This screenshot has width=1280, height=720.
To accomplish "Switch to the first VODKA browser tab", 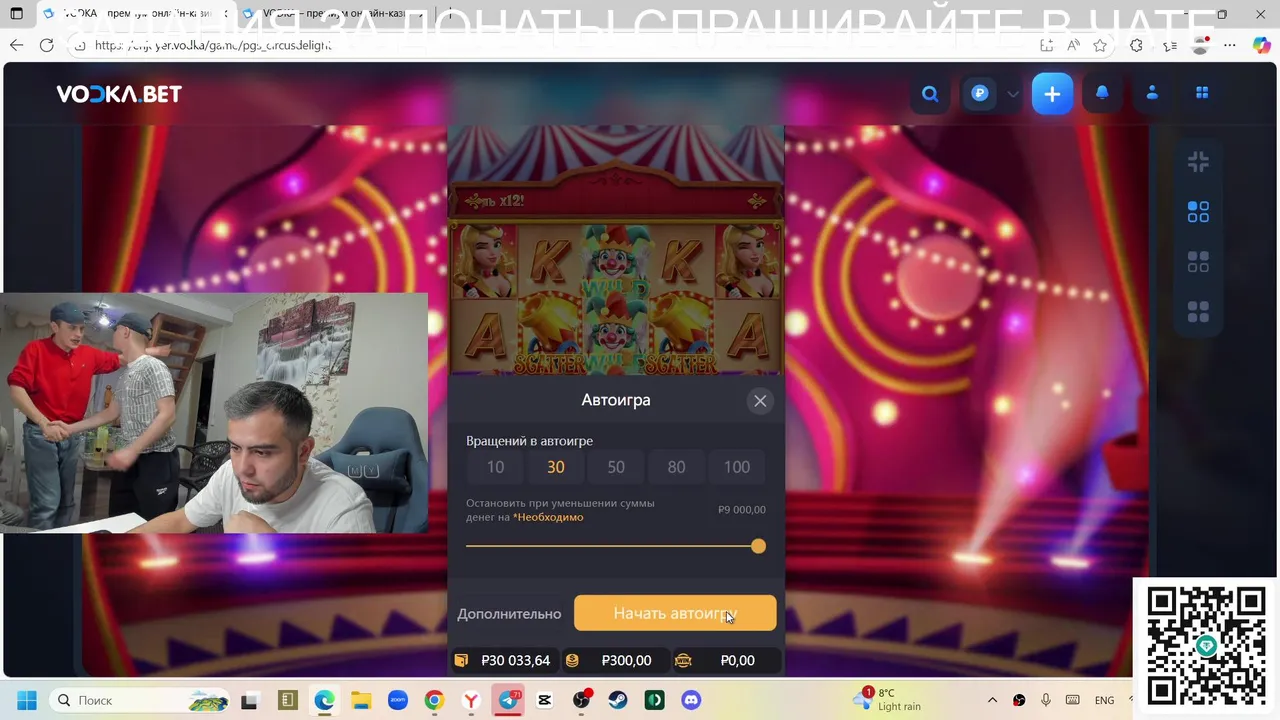I will click(130, 14).
